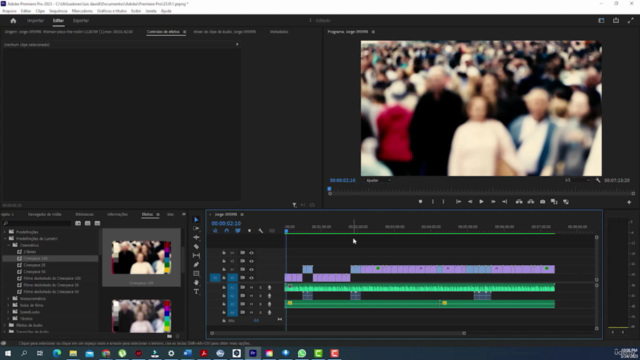Select the Selection arrow tool
Screen dimensions: 640x360
[196, 220]
